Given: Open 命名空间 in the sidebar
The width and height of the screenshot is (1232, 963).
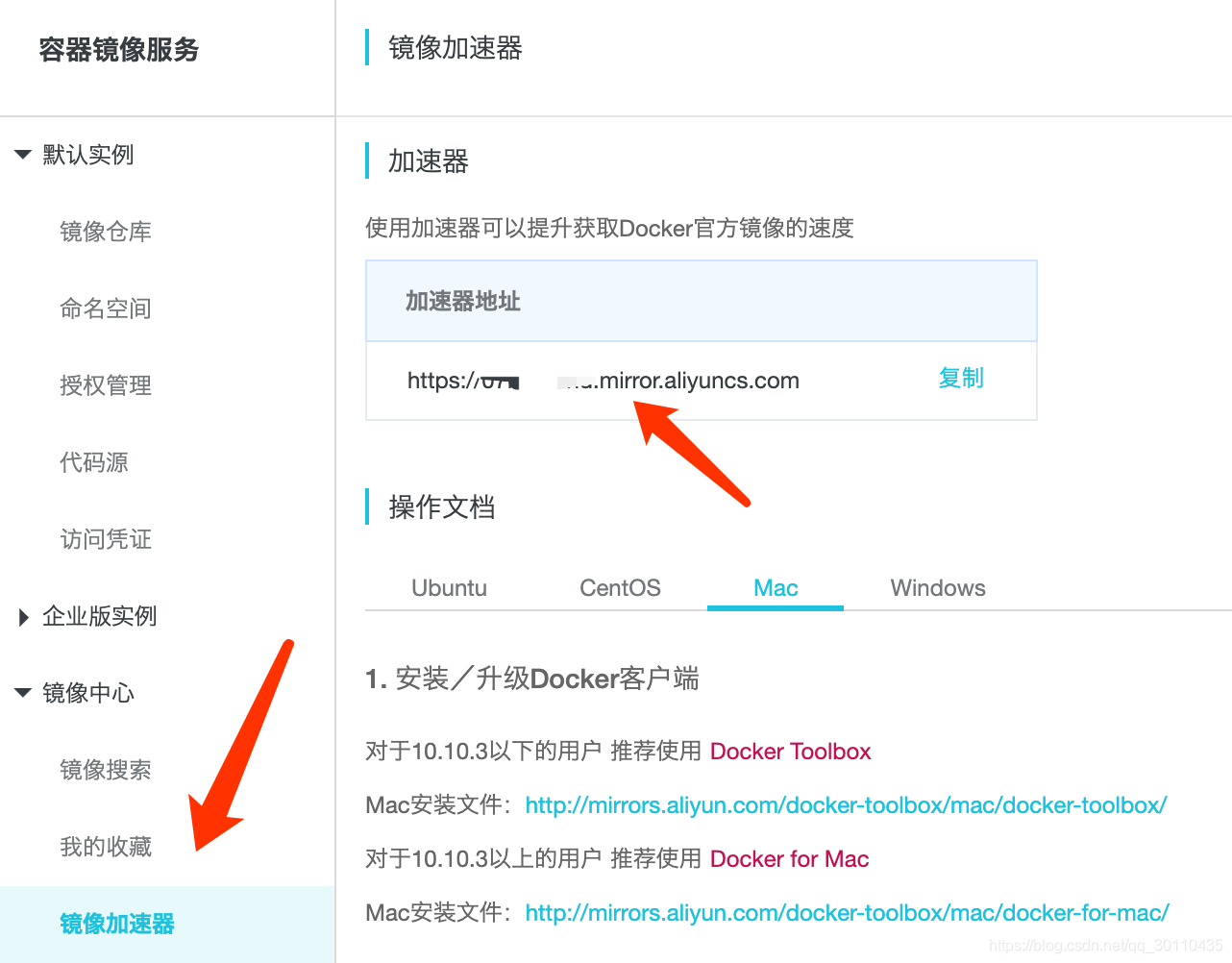Looking at the screenshot, I should point(106,309).
